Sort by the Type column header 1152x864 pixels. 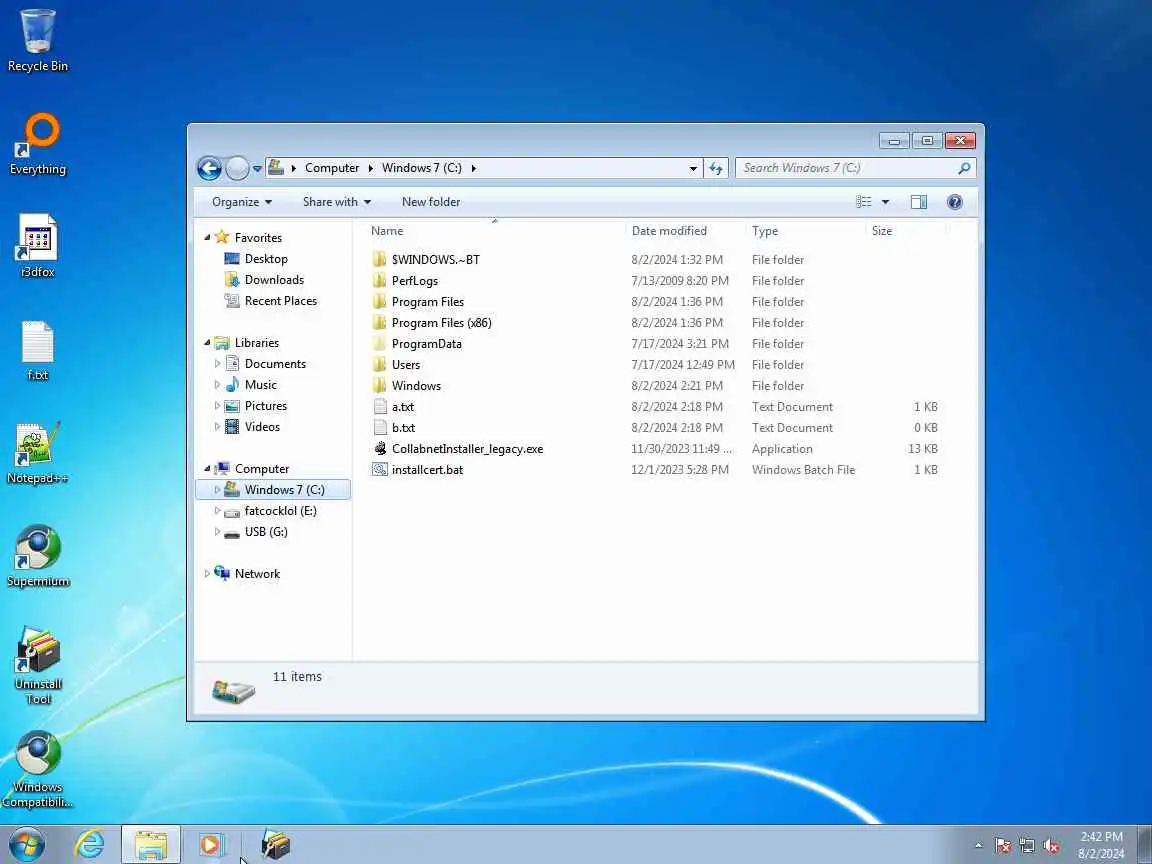pyautogui.click(x=805, y=231)
